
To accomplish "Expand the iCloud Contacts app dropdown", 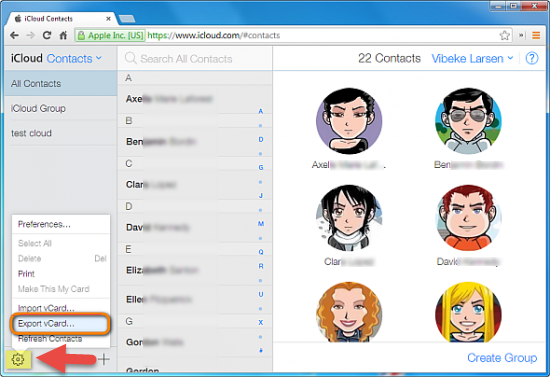I will pyautogui.click(x=74, y=58).
